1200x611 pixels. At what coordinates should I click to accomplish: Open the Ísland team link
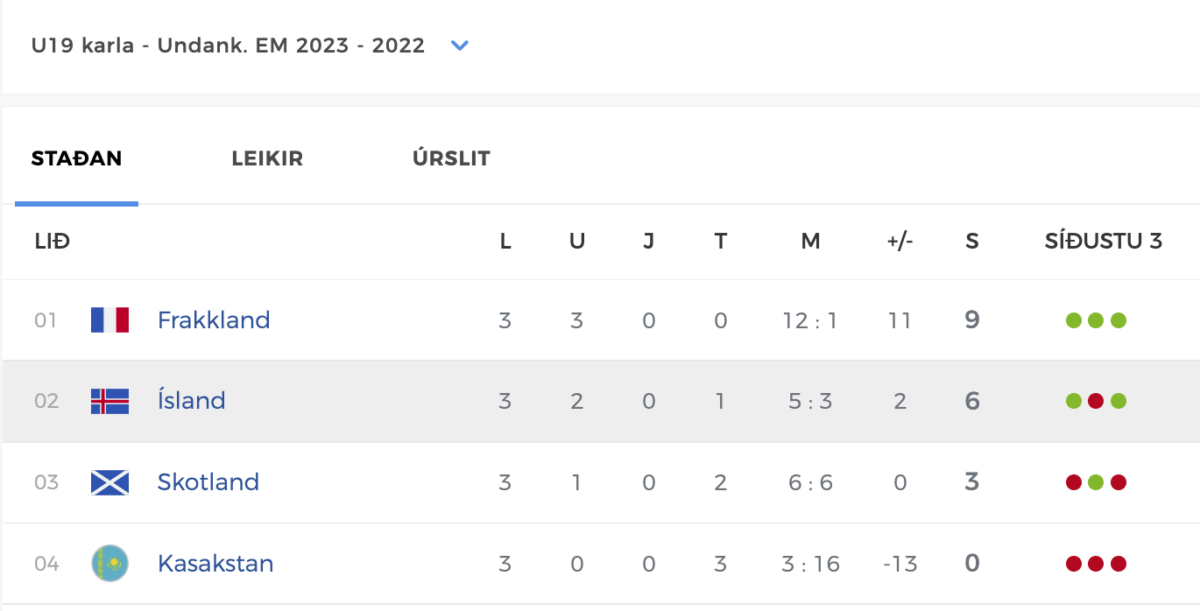191,401
